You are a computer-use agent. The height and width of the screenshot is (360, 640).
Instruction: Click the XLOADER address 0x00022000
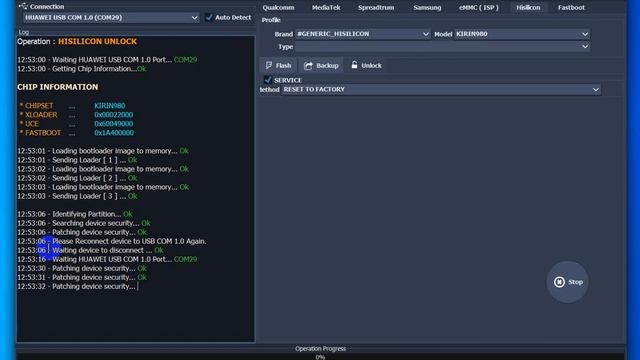[x=113, y=115]
